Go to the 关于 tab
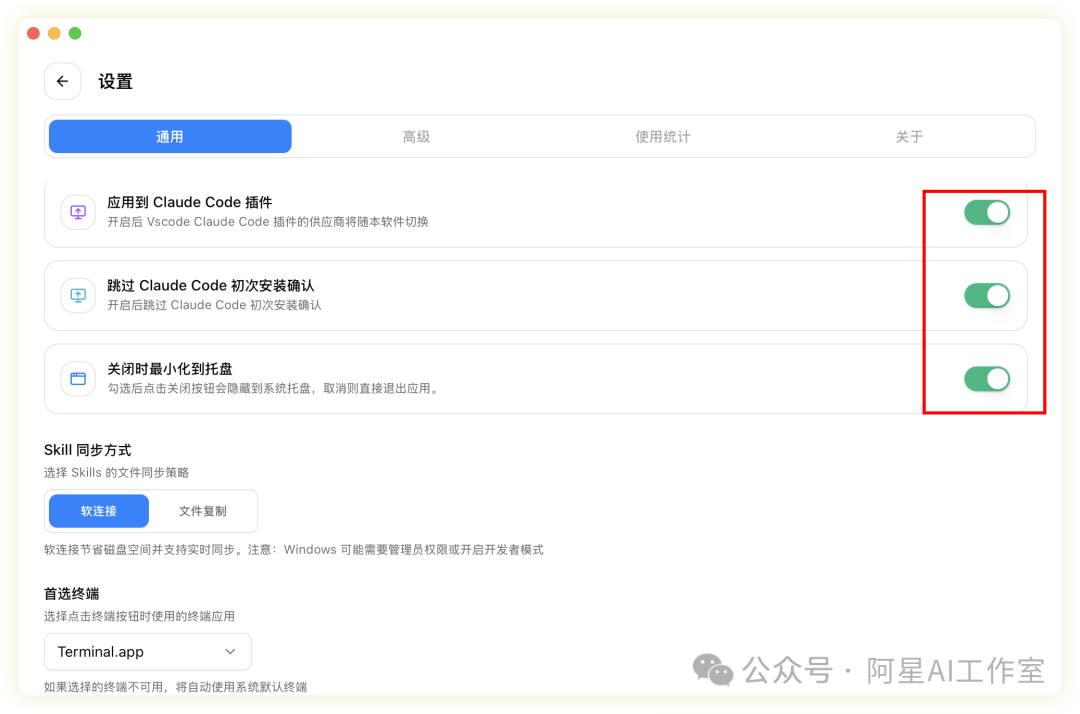The image size is (1080, 714). (x=908, y=137)
